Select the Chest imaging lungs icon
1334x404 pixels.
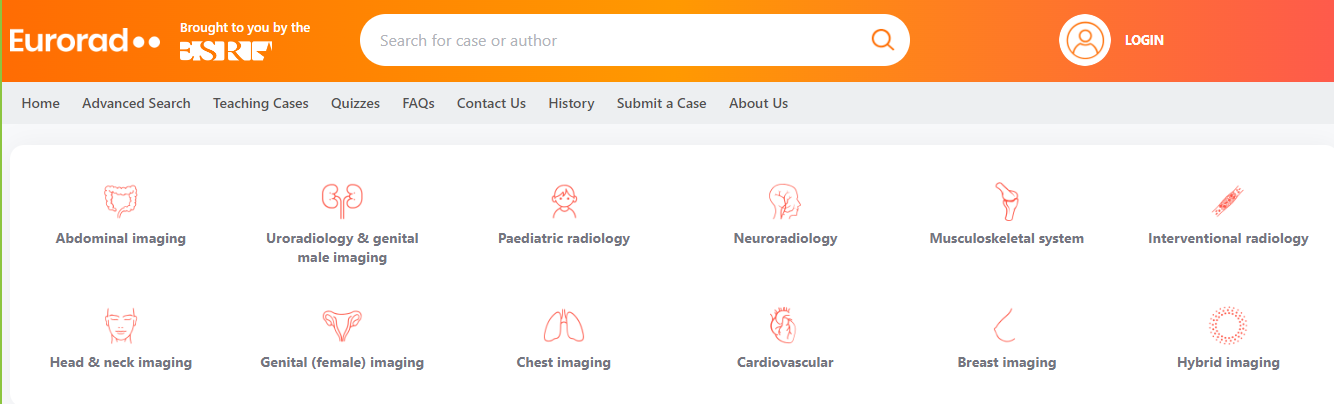564,325
